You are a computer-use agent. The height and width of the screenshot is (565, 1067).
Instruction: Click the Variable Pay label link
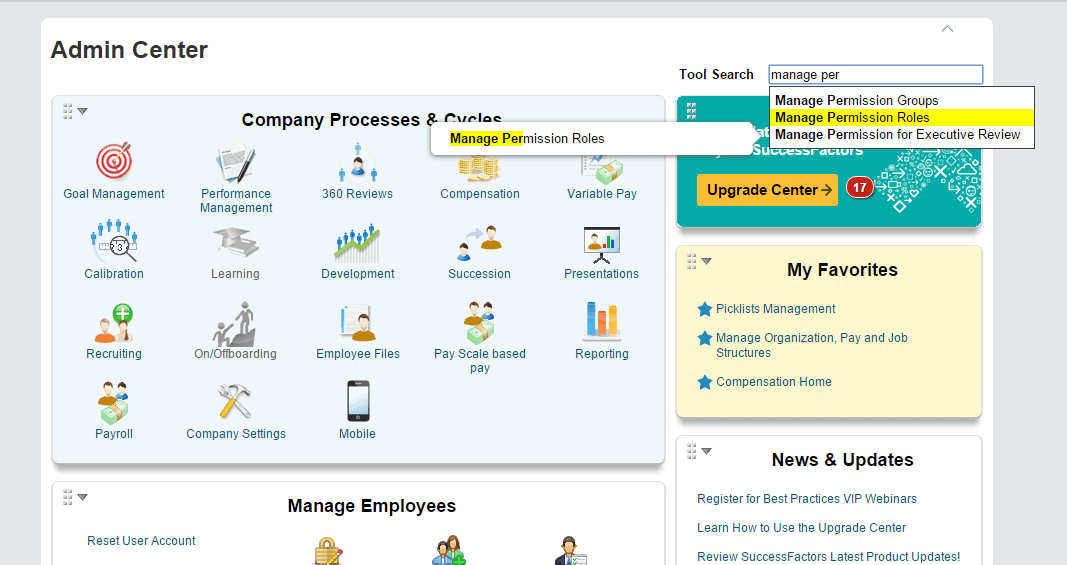(x=602, y=194)
